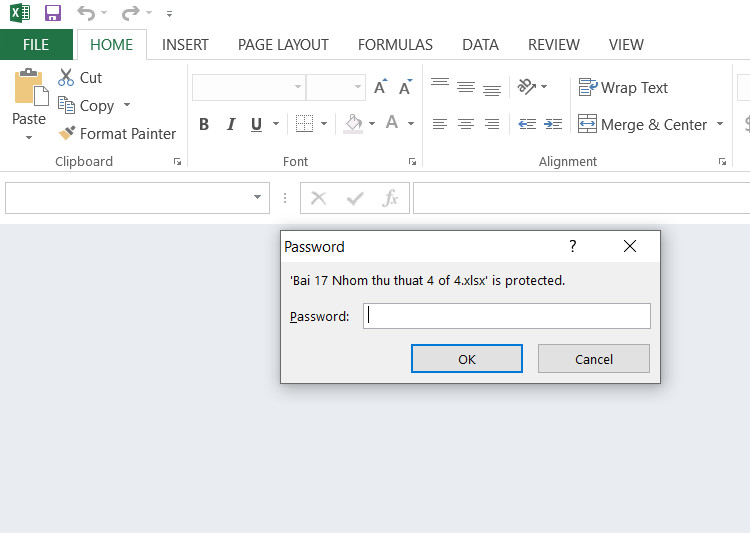750x533 pixels.
Task: Open the Undo history dropdown arrow
Action: (104, 13)
